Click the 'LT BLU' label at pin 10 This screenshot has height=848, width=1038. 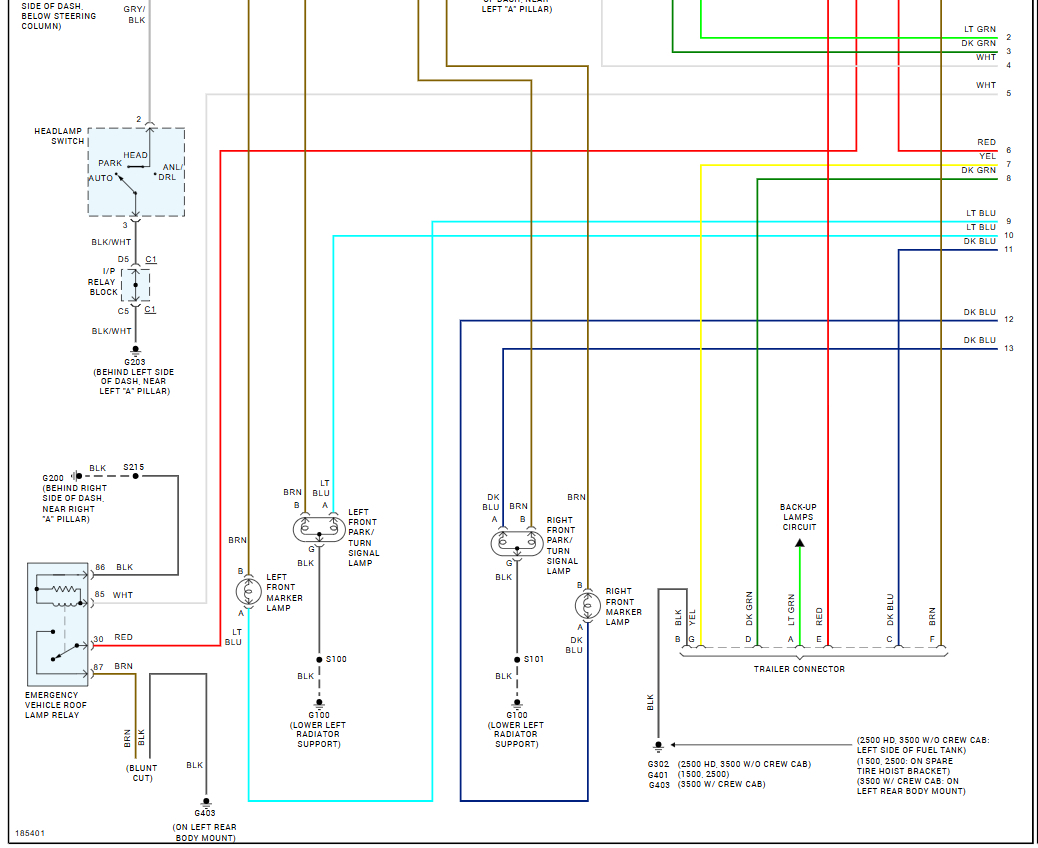pyautogui.click(x=980, y=227)
